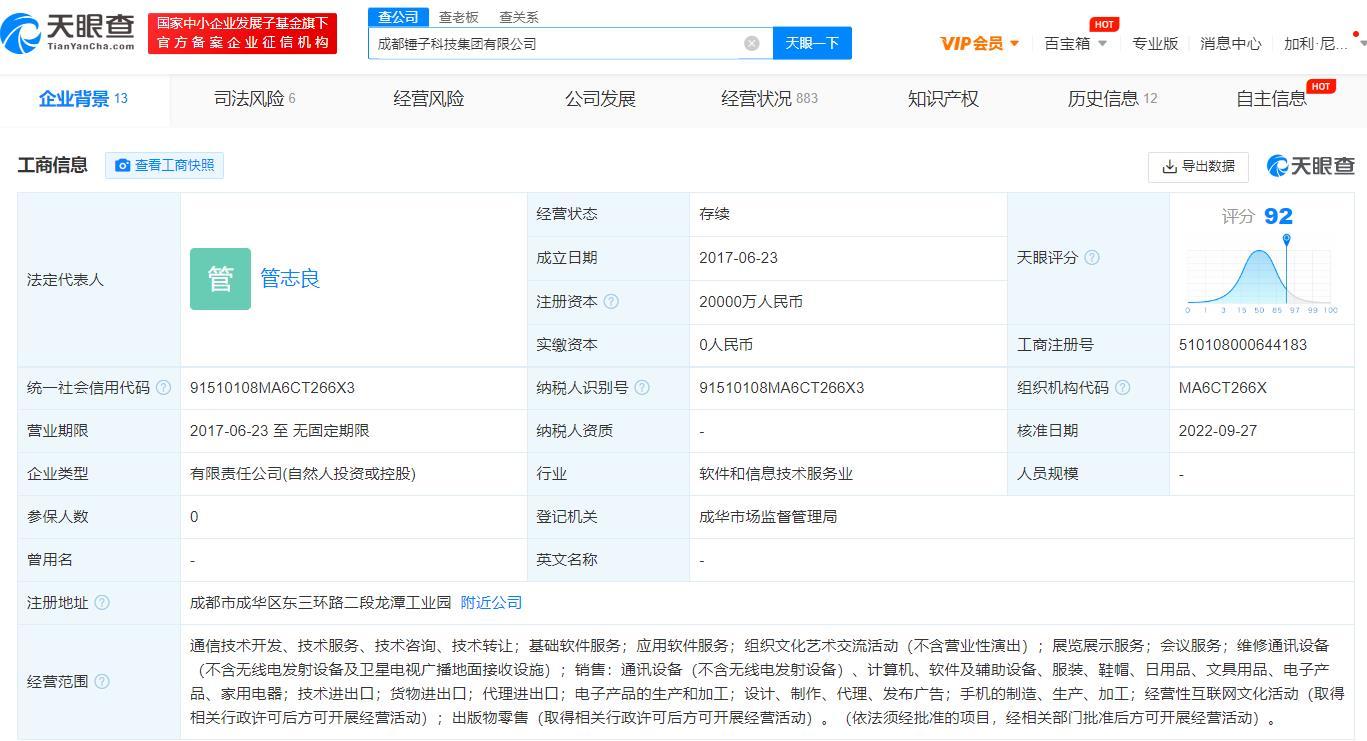Screen dimensions: 1367x741
Task: Click registration authority 成华市场监督管理局
Action: [x=768, y=517]
